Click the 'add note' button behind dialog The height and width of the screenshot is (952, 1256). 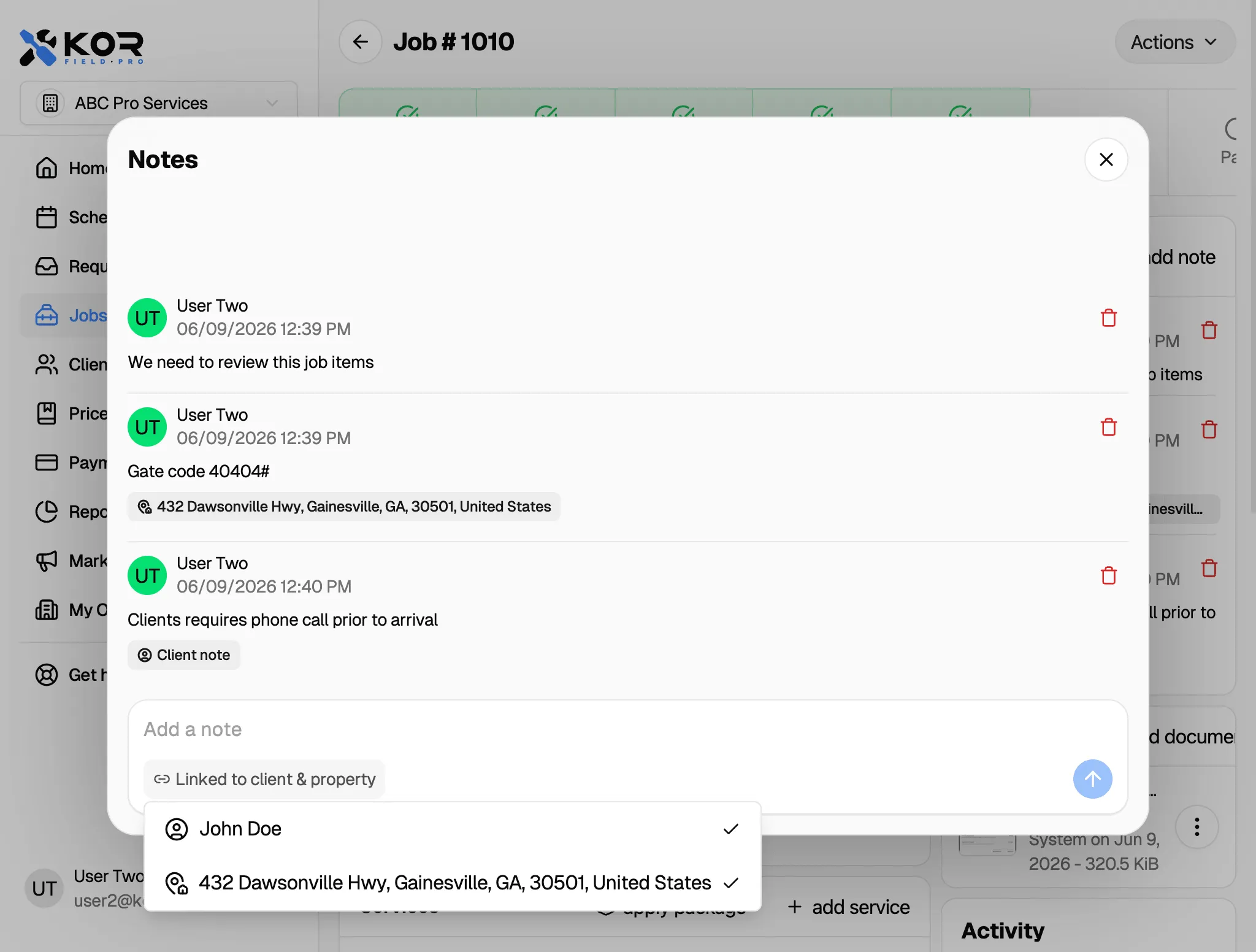point(1181,257)
